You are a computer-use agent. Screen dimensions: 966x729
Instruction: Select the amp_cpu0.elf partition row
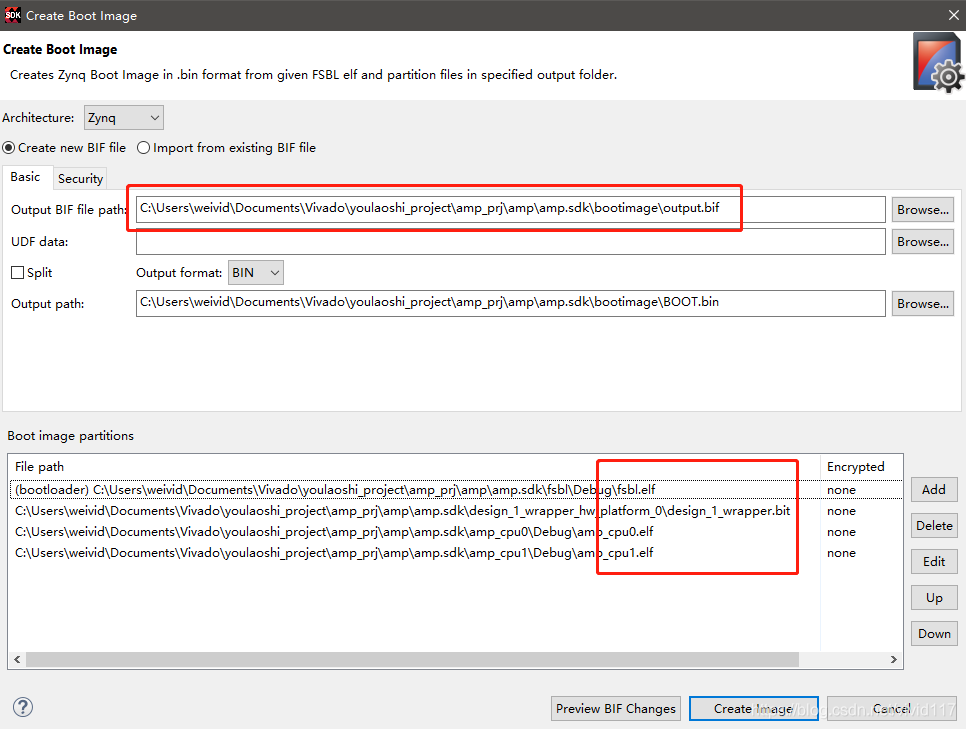pyautogui.click(x=456, y=532)
